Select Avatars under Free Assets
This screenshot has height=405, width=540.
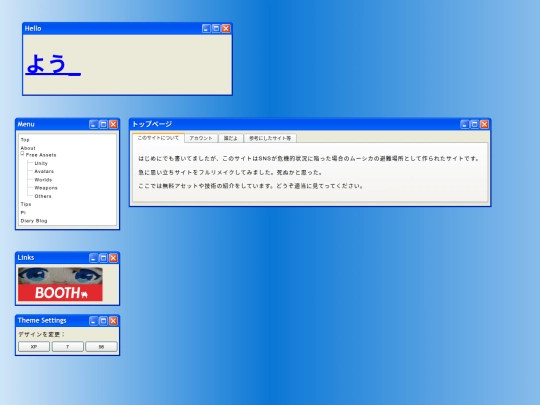tap(44, 171)
